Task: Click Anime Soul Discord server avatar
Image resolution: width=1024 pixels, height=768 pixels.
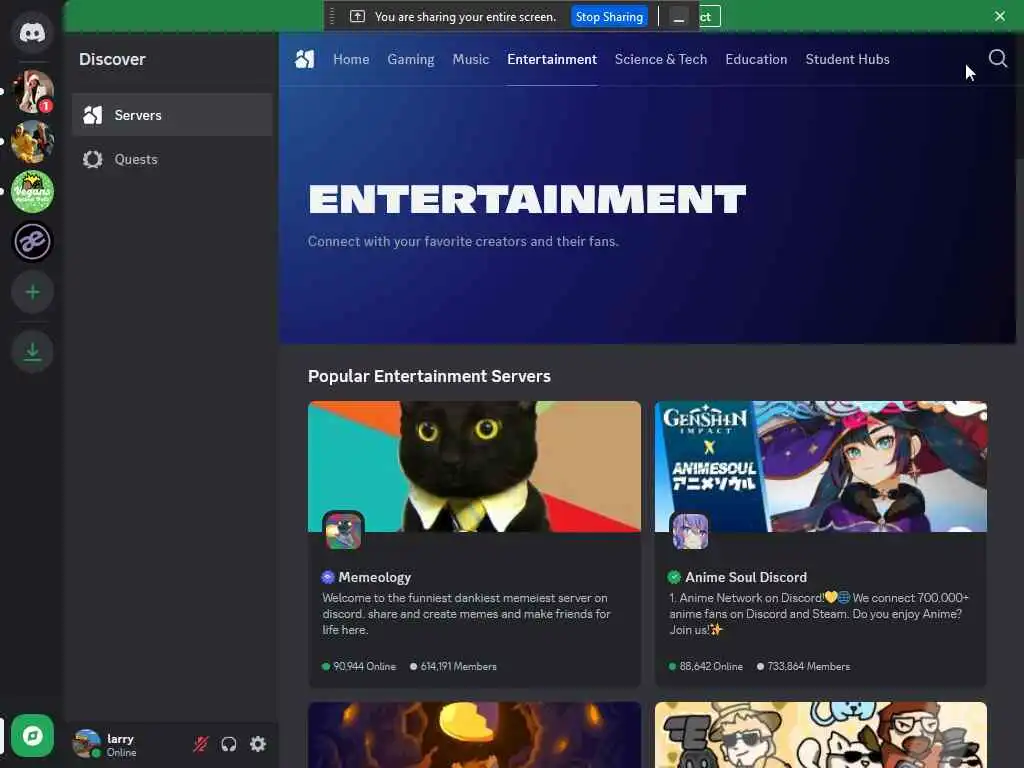Action: tap(690, 531)
